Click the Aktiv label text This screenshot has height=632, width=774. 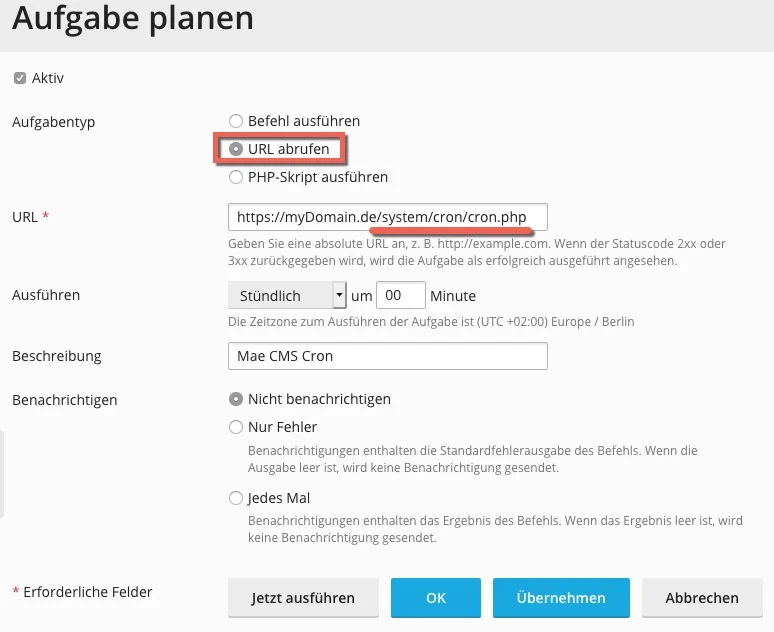[48, 78]
